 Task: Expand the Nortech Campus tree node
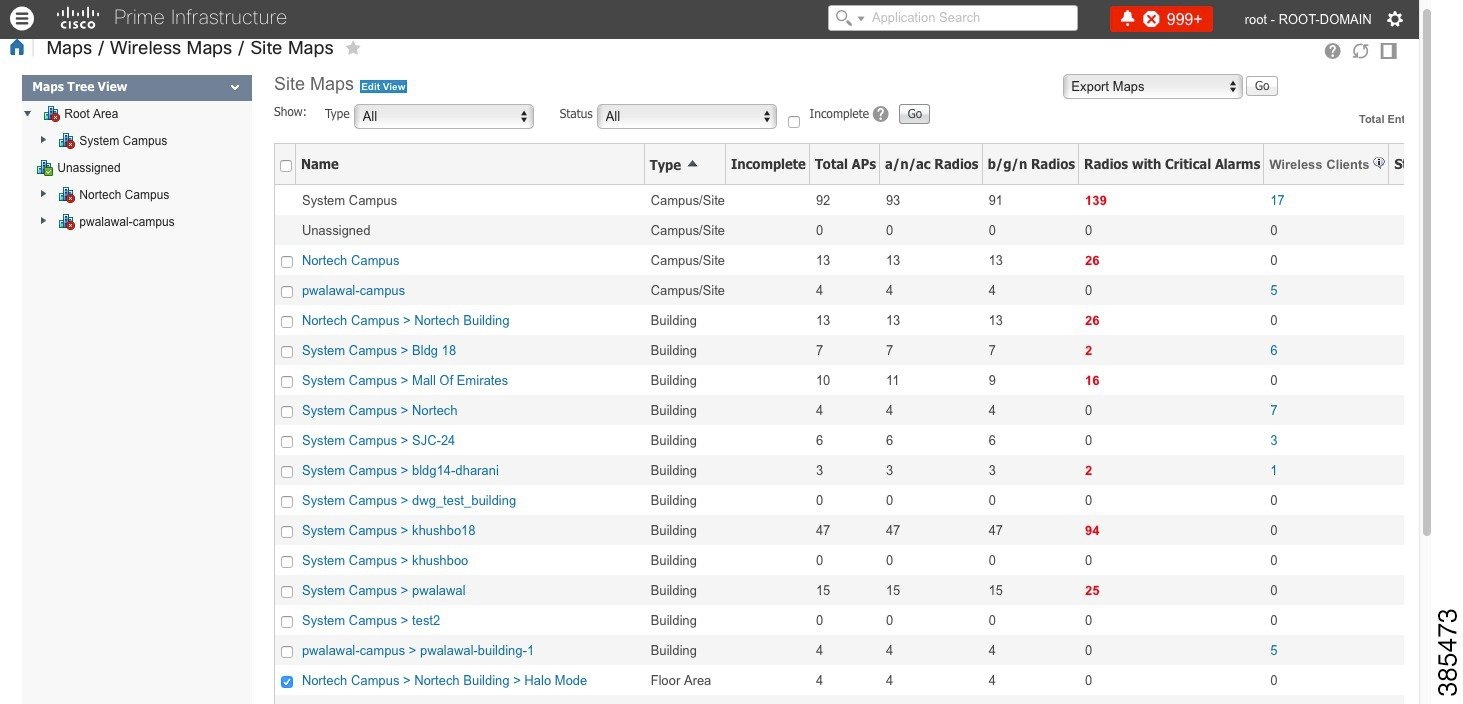[x=43, y=194]
